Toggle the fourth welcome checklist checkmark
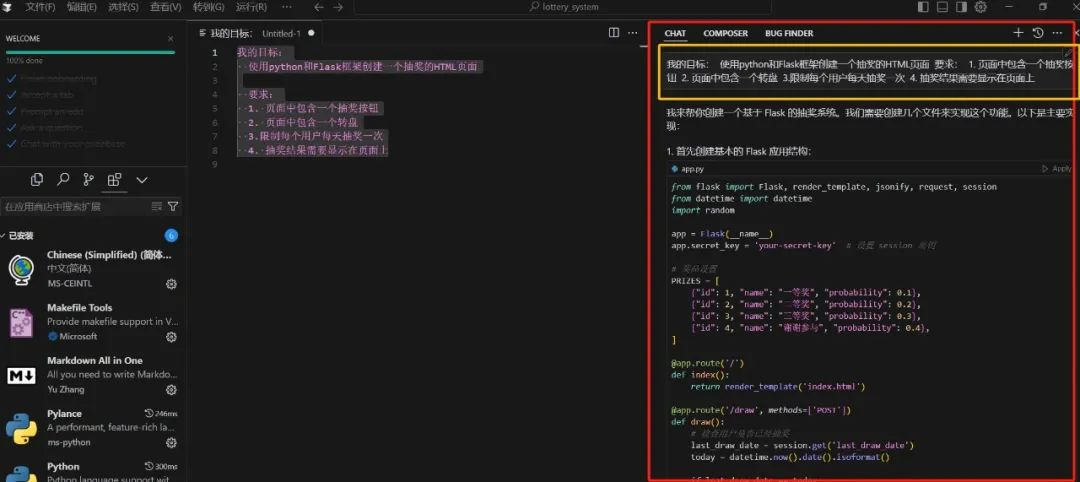 tap(11, 127)
